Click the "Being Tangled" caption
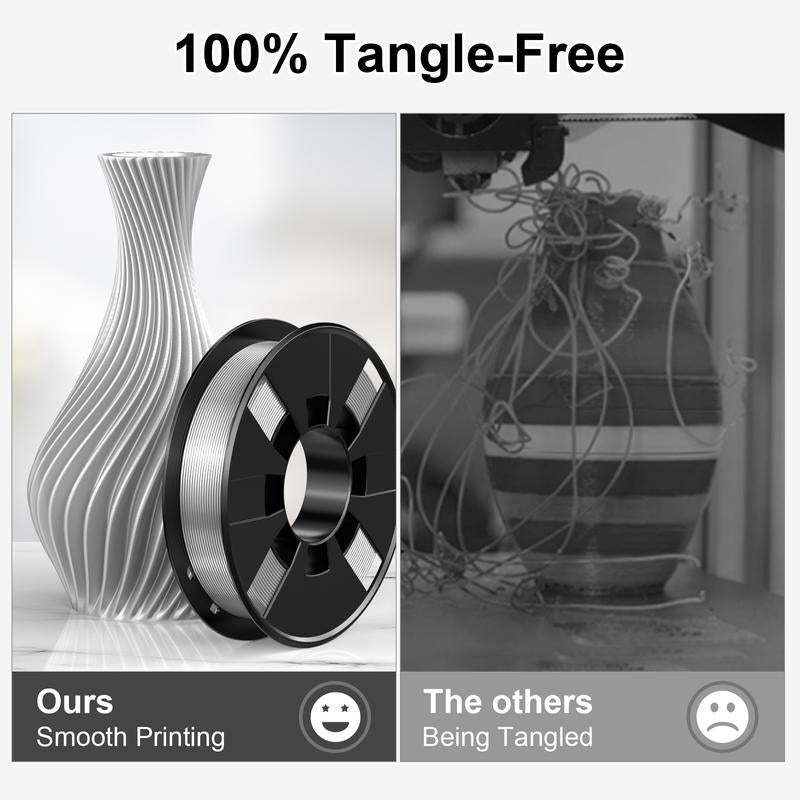Screen dimensions: 800x800 point(508,737)
